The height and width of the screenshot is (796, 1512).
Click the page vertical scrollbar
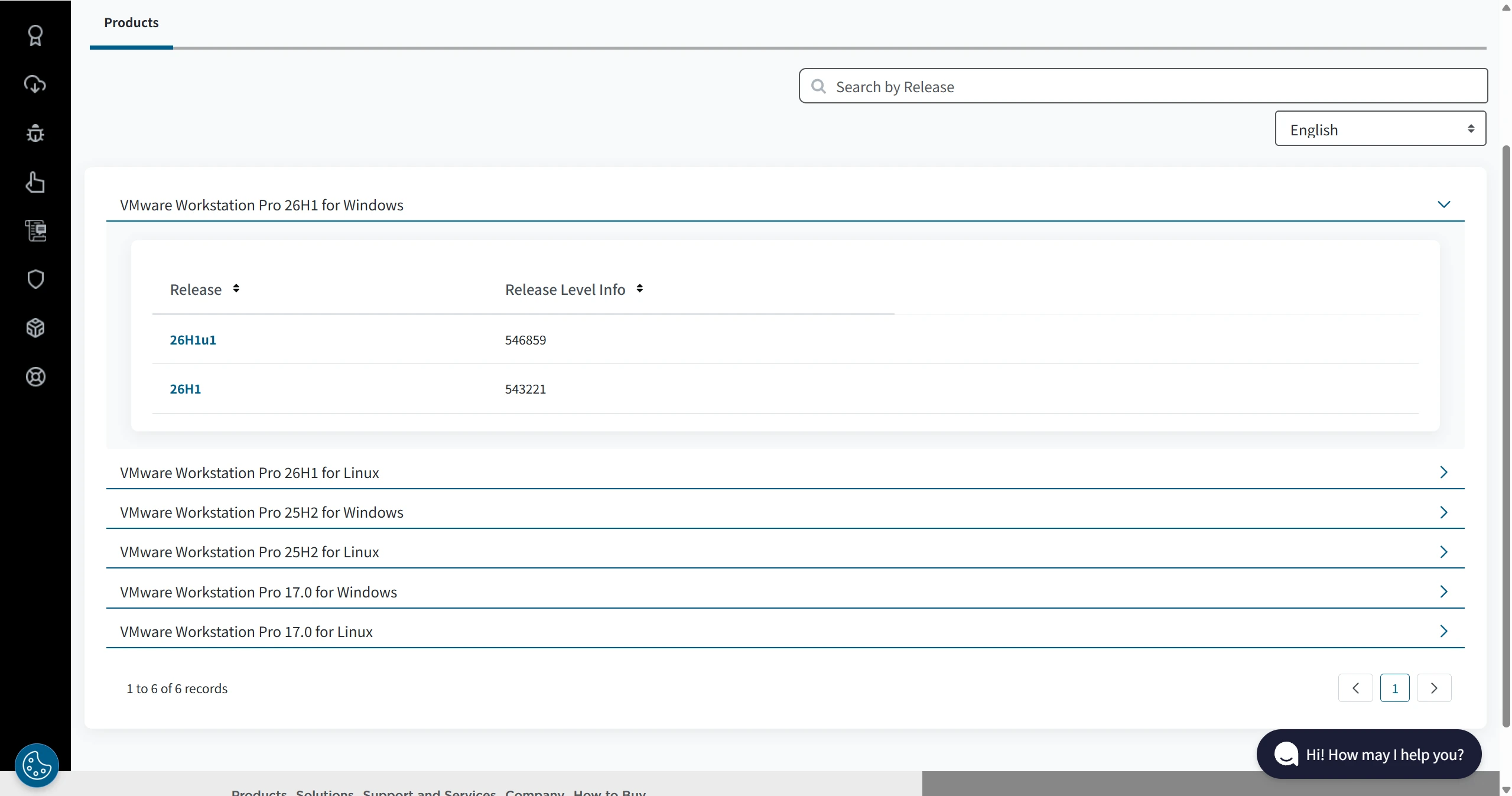[x=1506, y=436]
